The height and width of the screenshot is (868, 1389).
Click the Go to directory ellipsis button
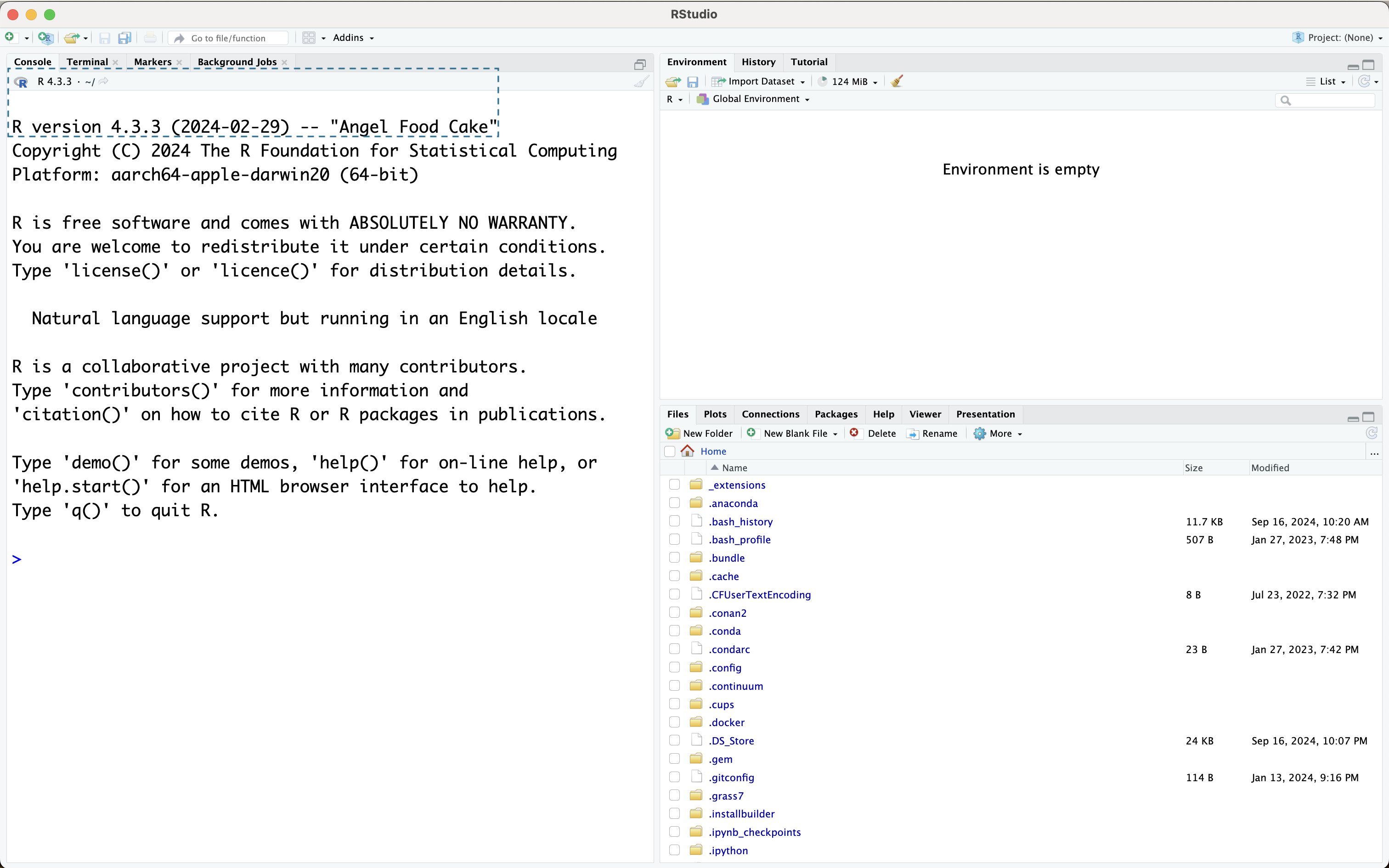point(1374,453)
